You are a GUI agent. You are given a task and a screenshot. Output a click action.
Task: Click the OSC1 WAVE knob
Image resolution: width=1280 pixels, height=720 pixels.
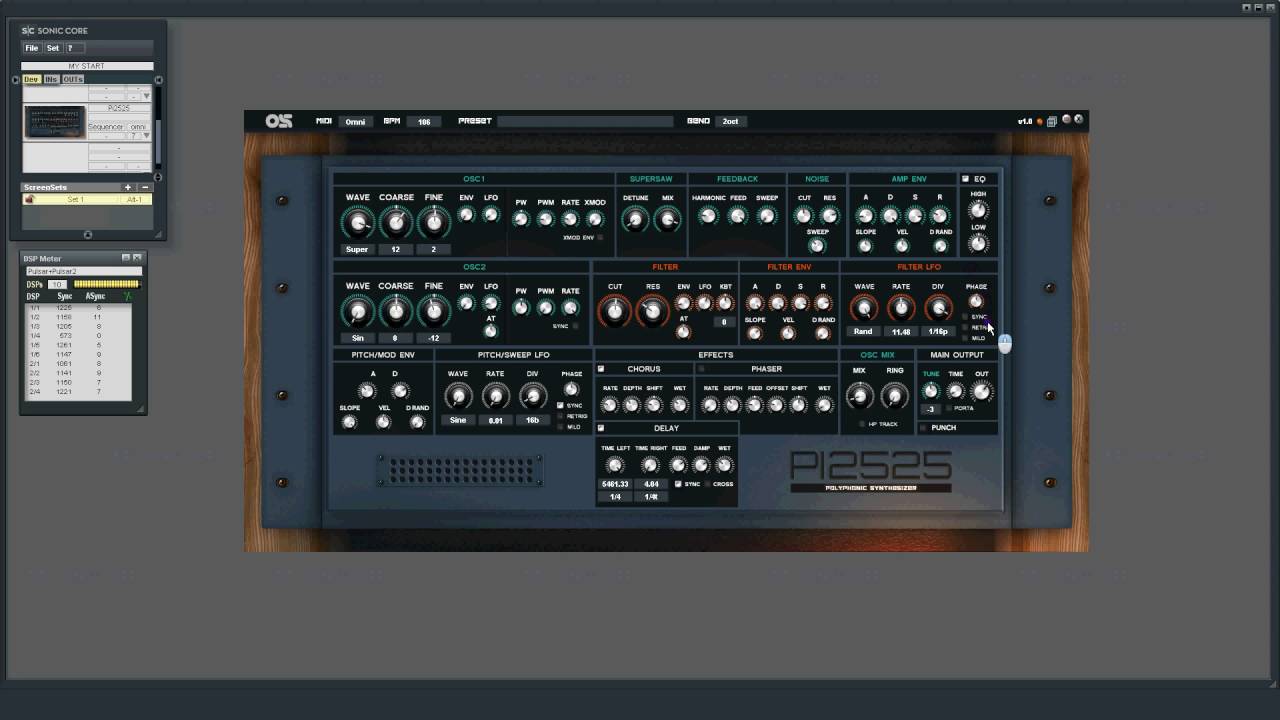[358, 222]
